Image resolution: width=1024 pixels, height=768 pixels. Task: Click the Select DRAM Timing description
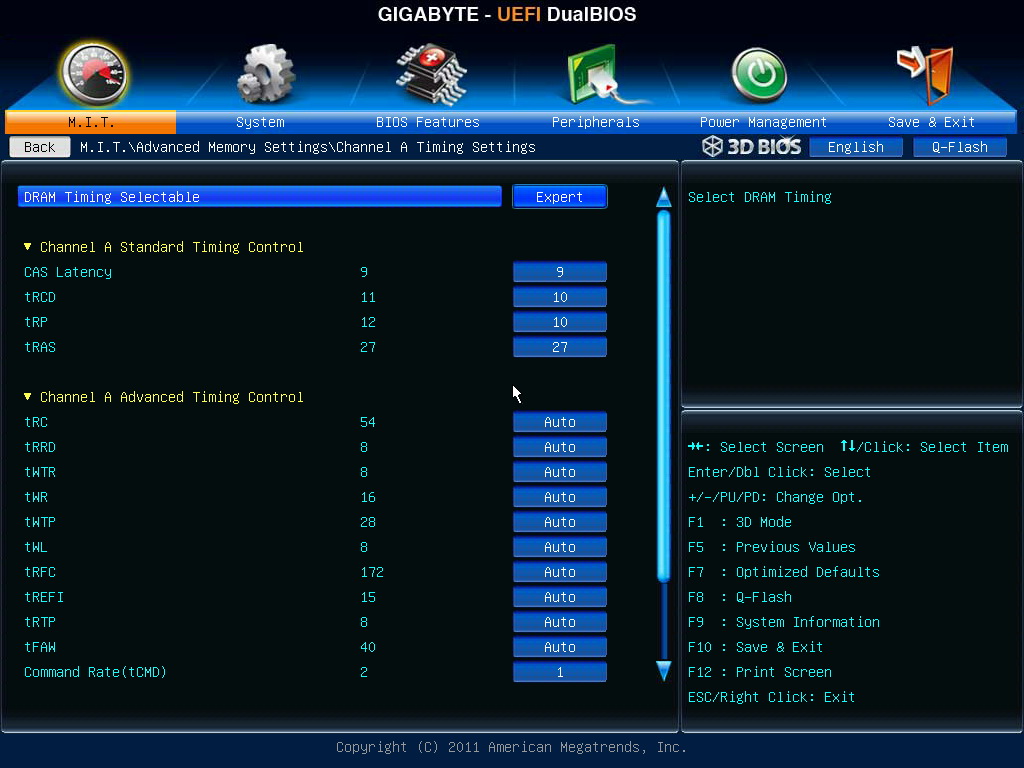point(760,197)
